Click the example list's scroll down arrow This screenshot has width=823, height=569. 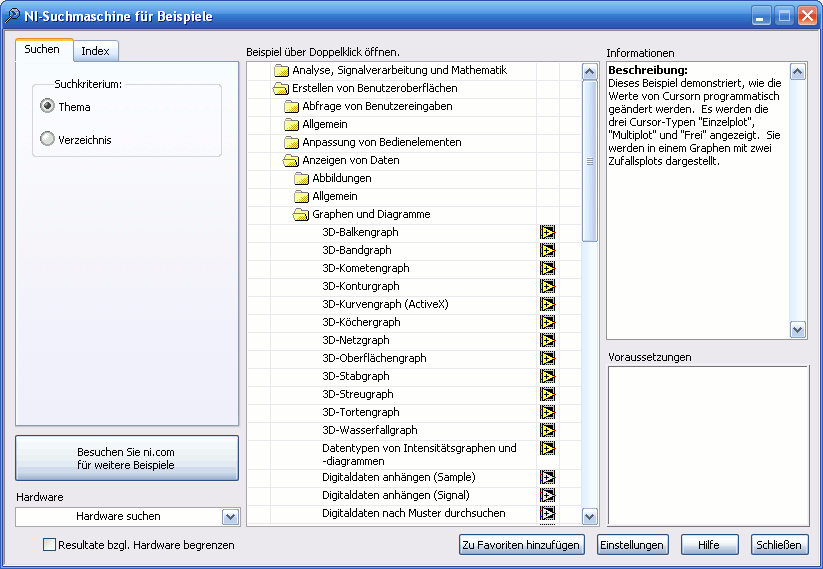[590, 517]
